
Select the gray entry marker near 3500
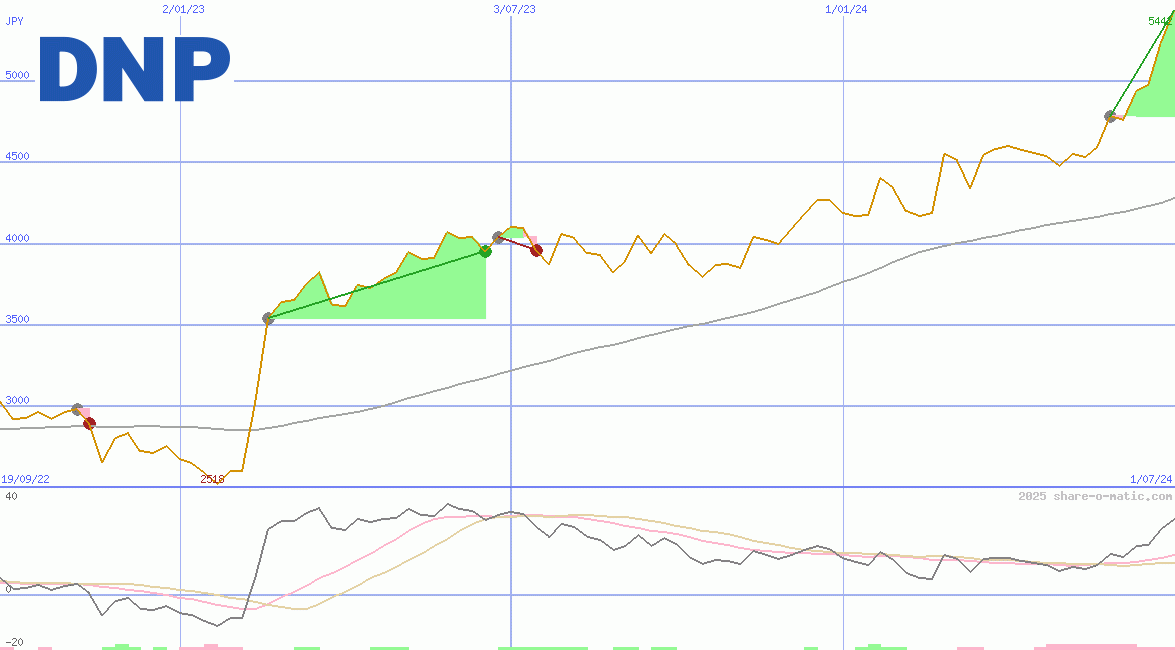(268, 319)
